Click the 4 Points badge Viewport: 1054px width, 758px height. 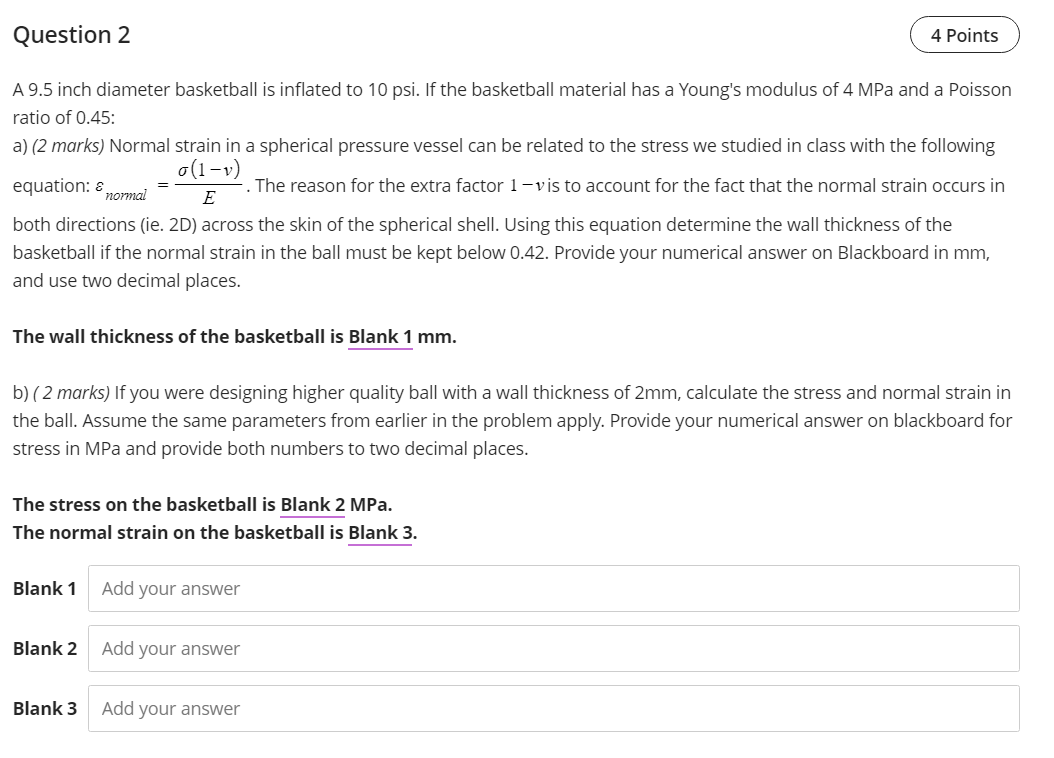tap(963, 34)
